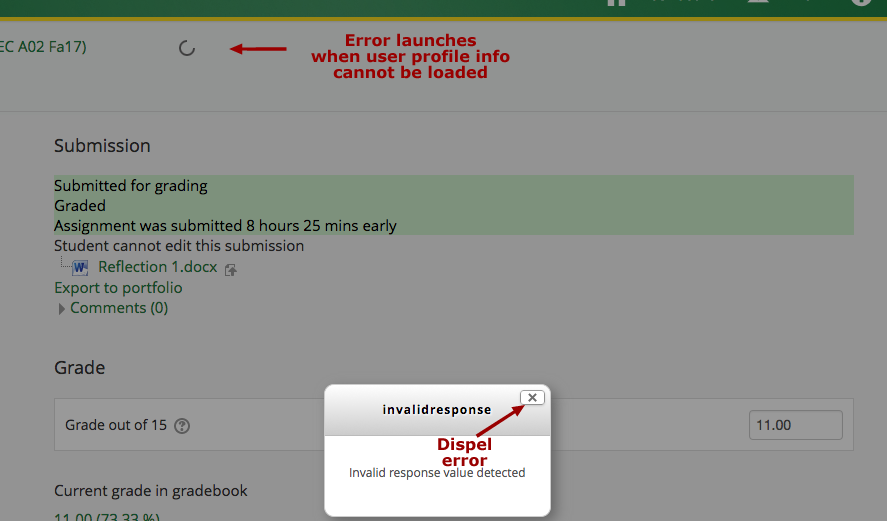
Task: Click the submitted 8 hours 25 mins early row
Action: pyautogui.click(x=225, y=225)
